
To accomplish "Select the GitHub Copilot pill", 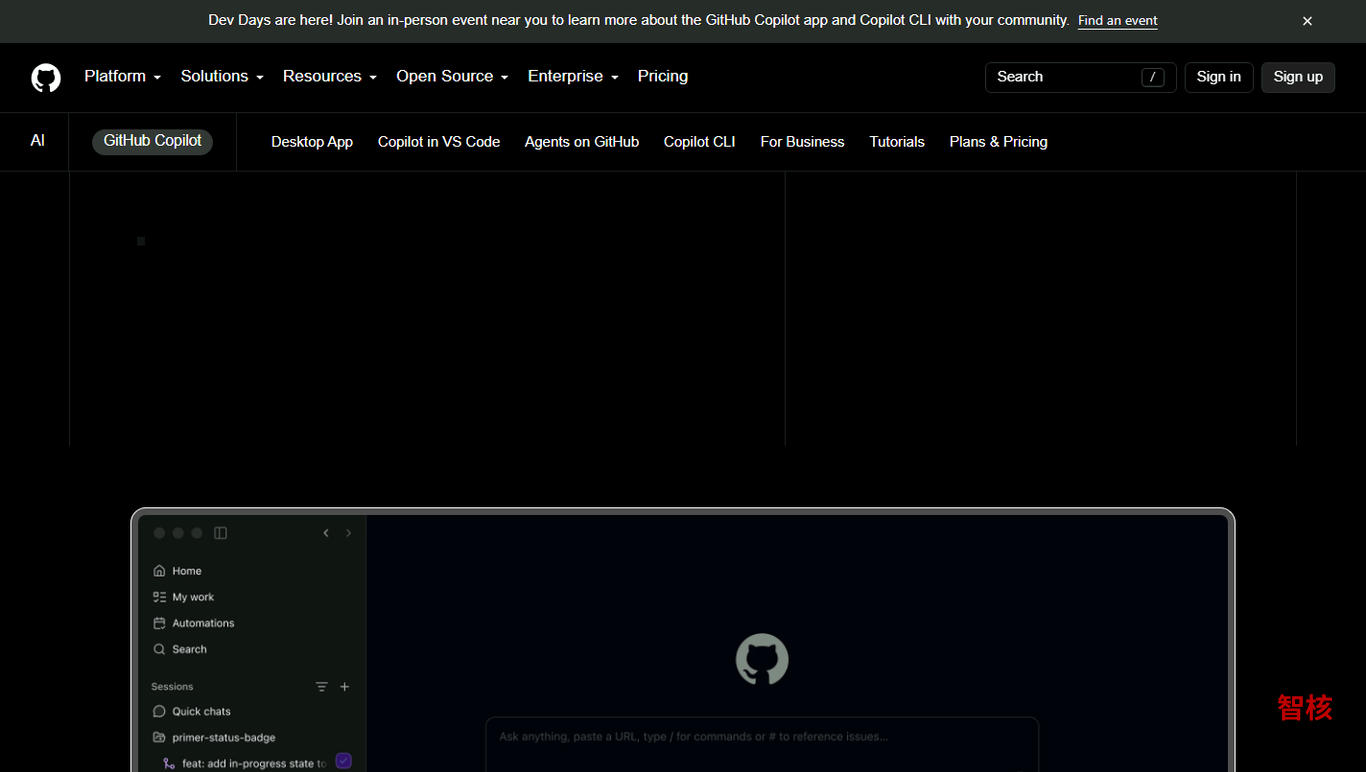I will coord(153,141).
